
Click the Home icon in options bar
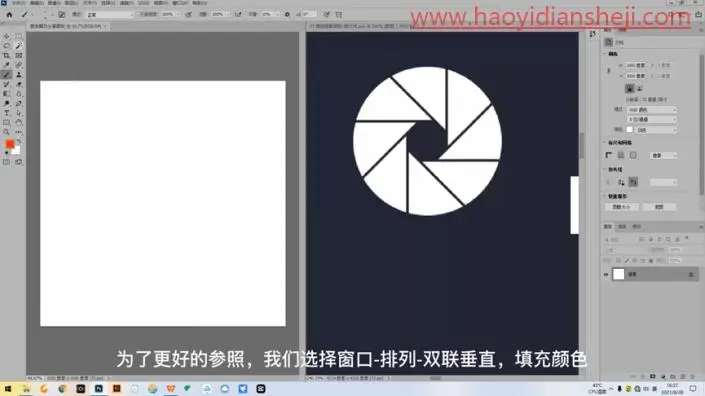(x=9, y=14)
